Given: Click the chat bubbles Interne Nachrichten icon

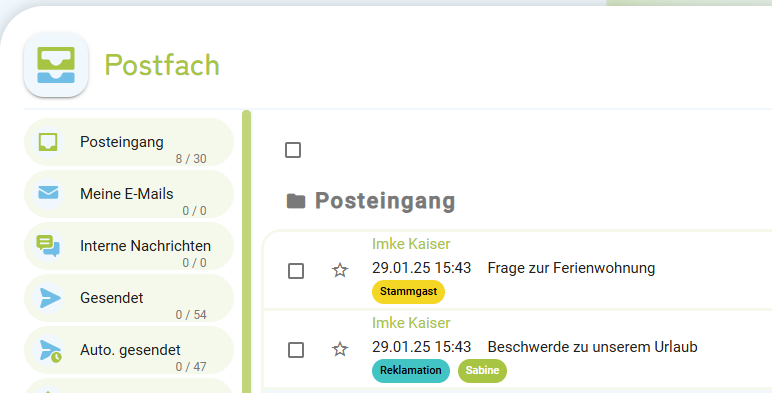Looking at the screenshot, I should click(48, 245).
